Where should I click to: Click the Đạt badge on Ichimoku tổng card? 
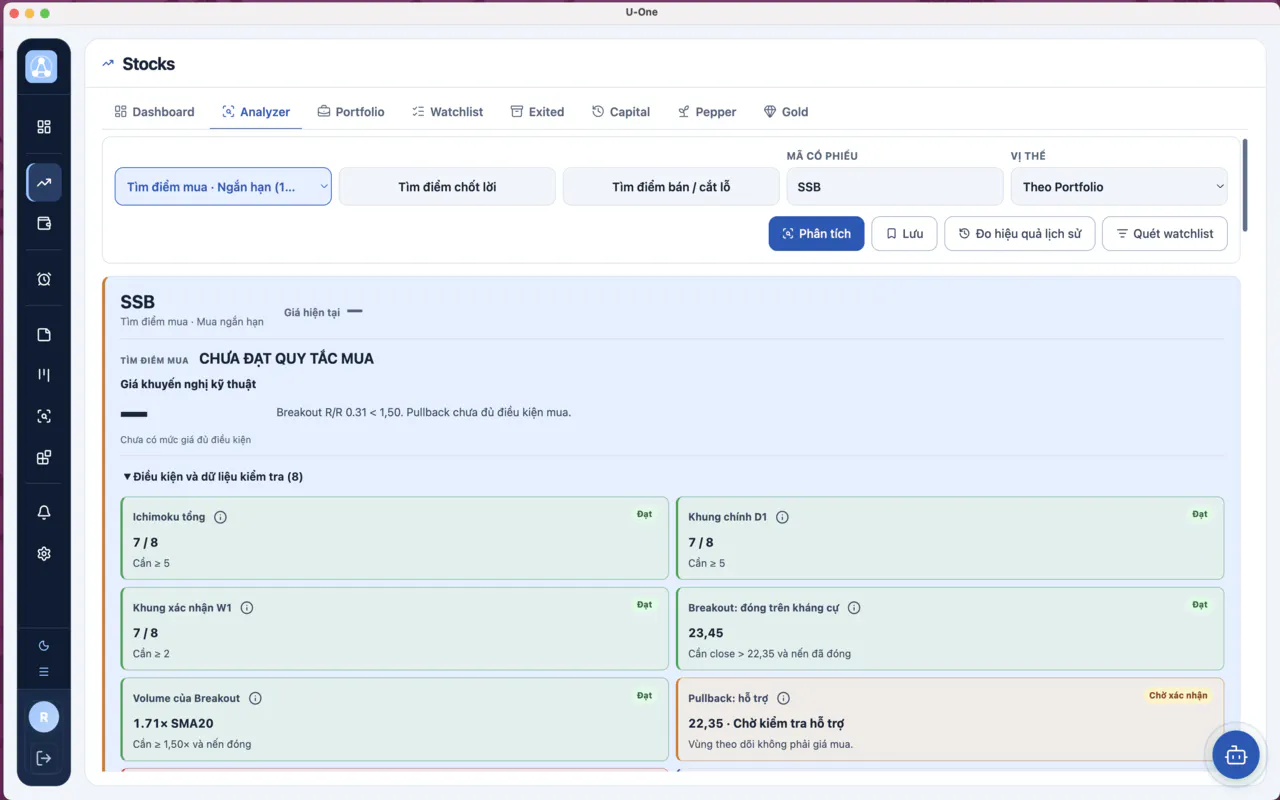pos(644,514)
